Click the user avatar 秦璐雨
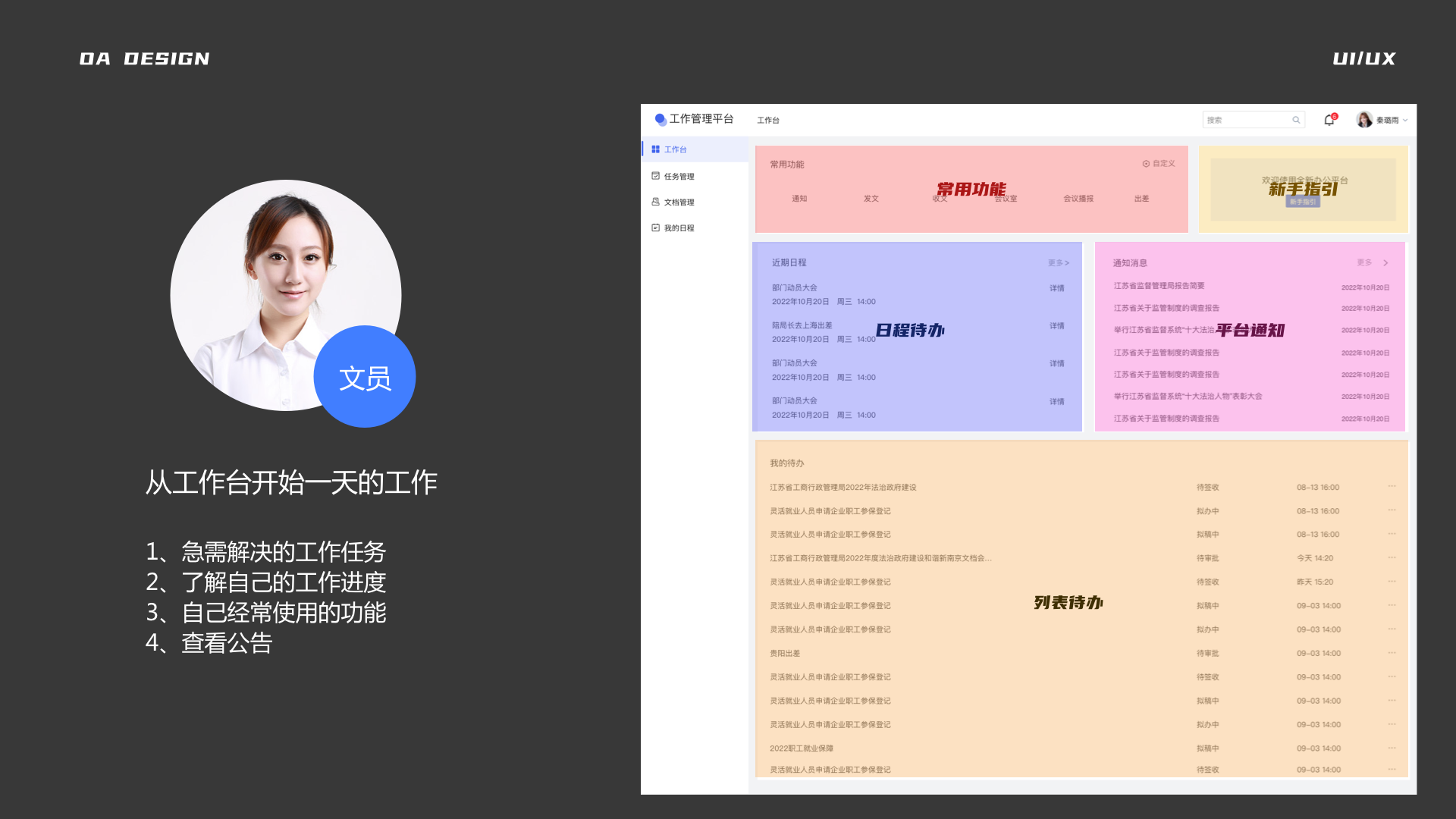 tap(1364, 120)
